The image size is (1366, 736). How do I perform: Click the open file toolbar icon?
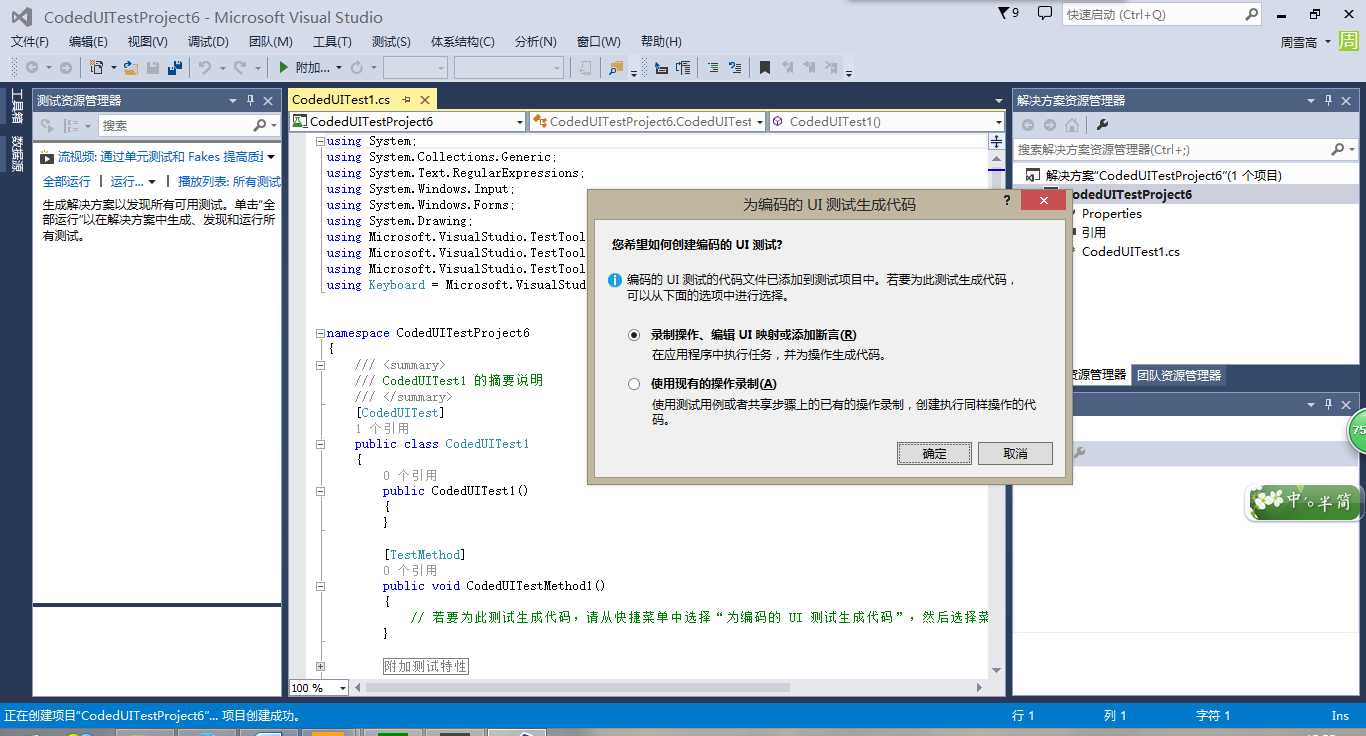131,68
